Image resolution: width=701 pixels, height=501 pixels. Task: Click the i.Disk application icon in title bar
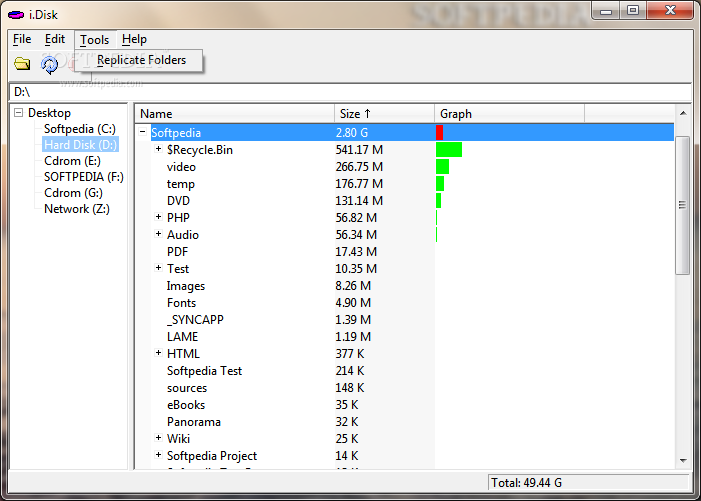point(16,15)
